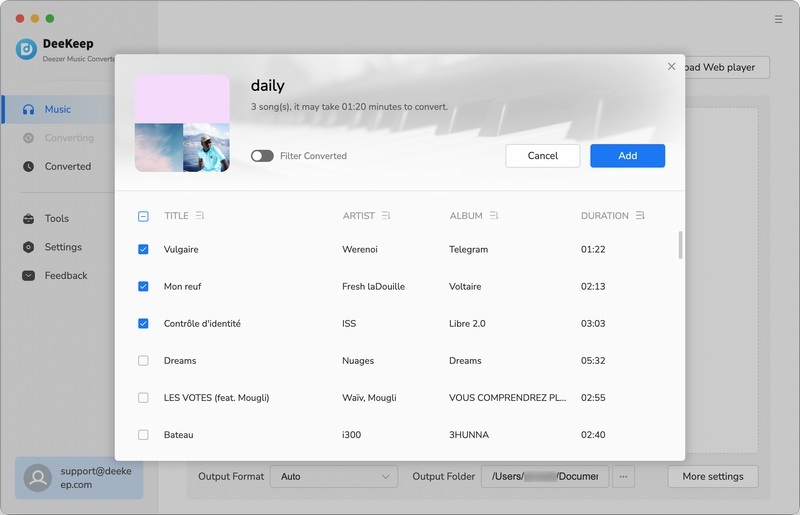The width and height of the screenshot is (800, 515).
Task: Click the artist Waïv, Mougli
Action: tap(369, 398)
